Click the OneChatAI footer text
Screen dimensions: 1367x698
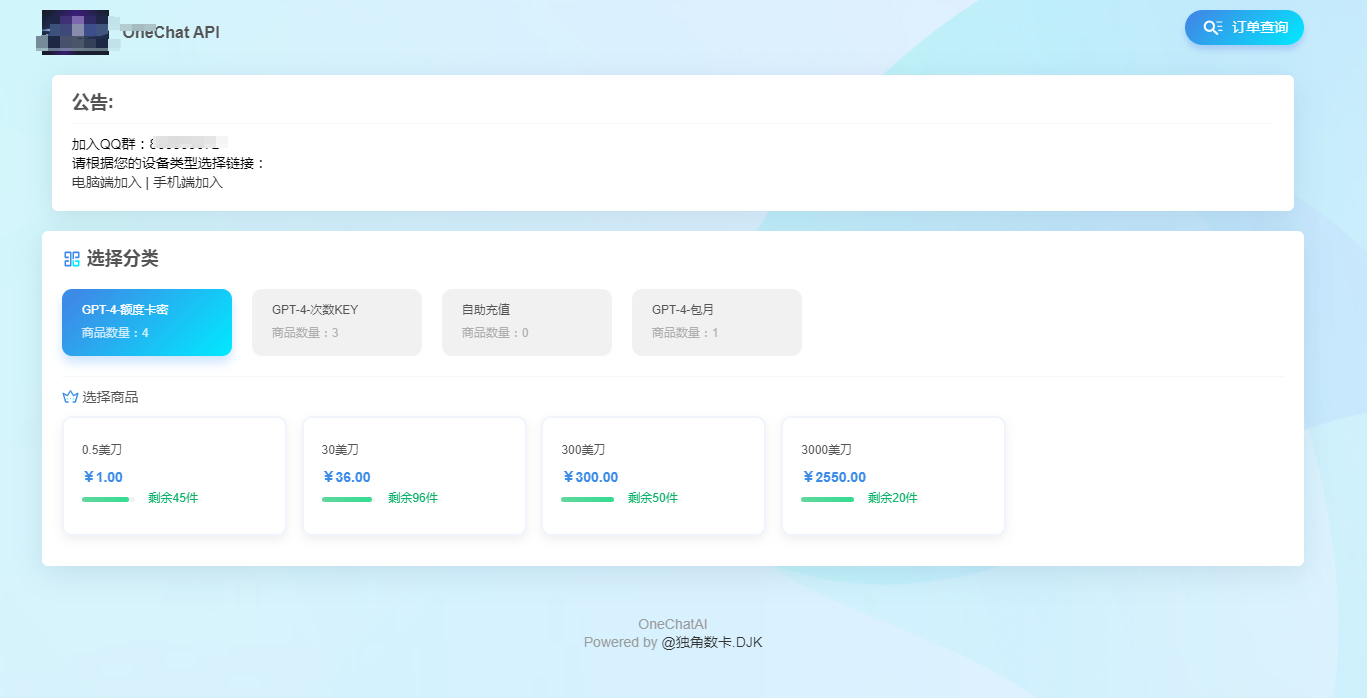pos(673,624)
